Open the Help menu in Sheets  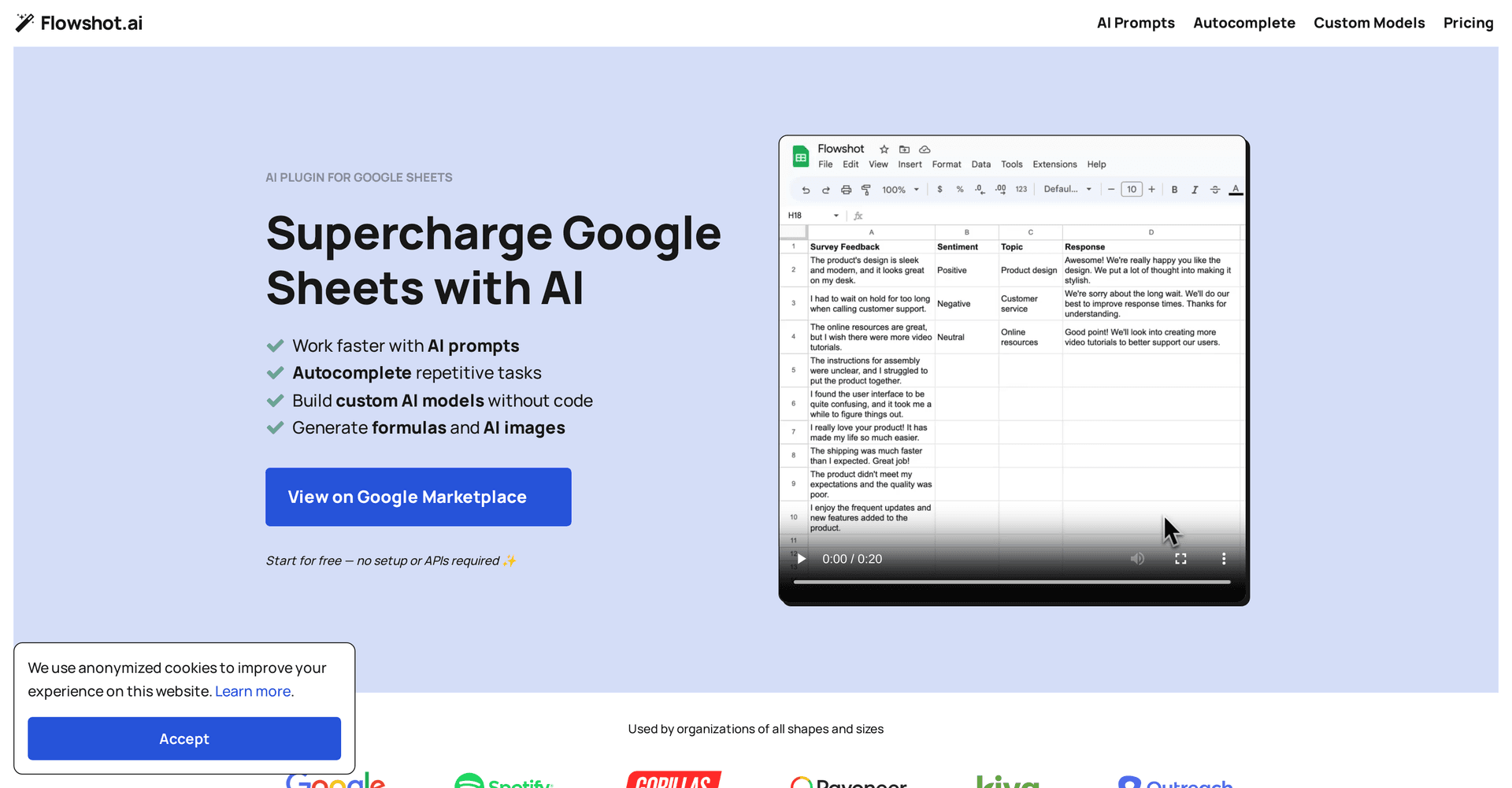1096,165
